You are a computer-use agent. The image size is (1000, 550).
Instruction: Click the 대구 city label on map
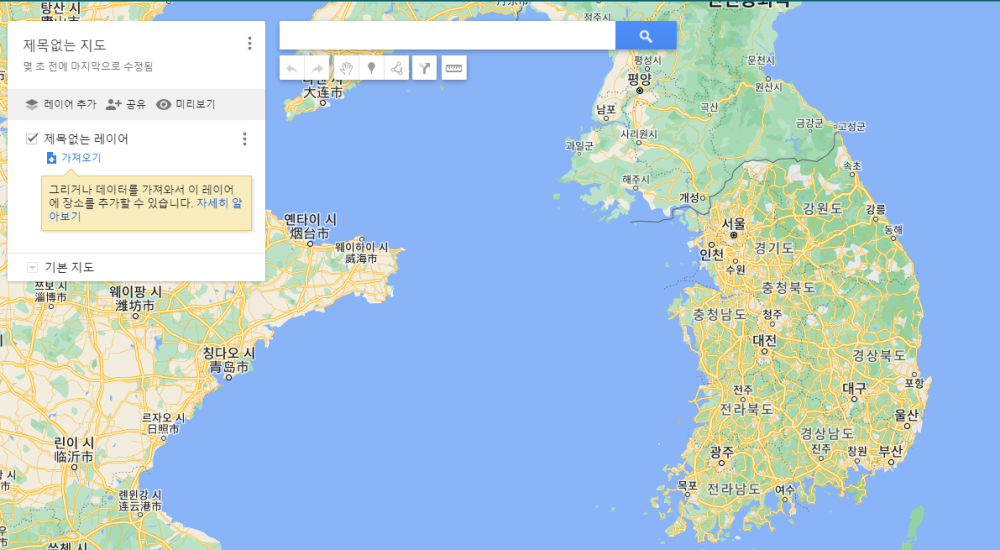tap(855, 387)
